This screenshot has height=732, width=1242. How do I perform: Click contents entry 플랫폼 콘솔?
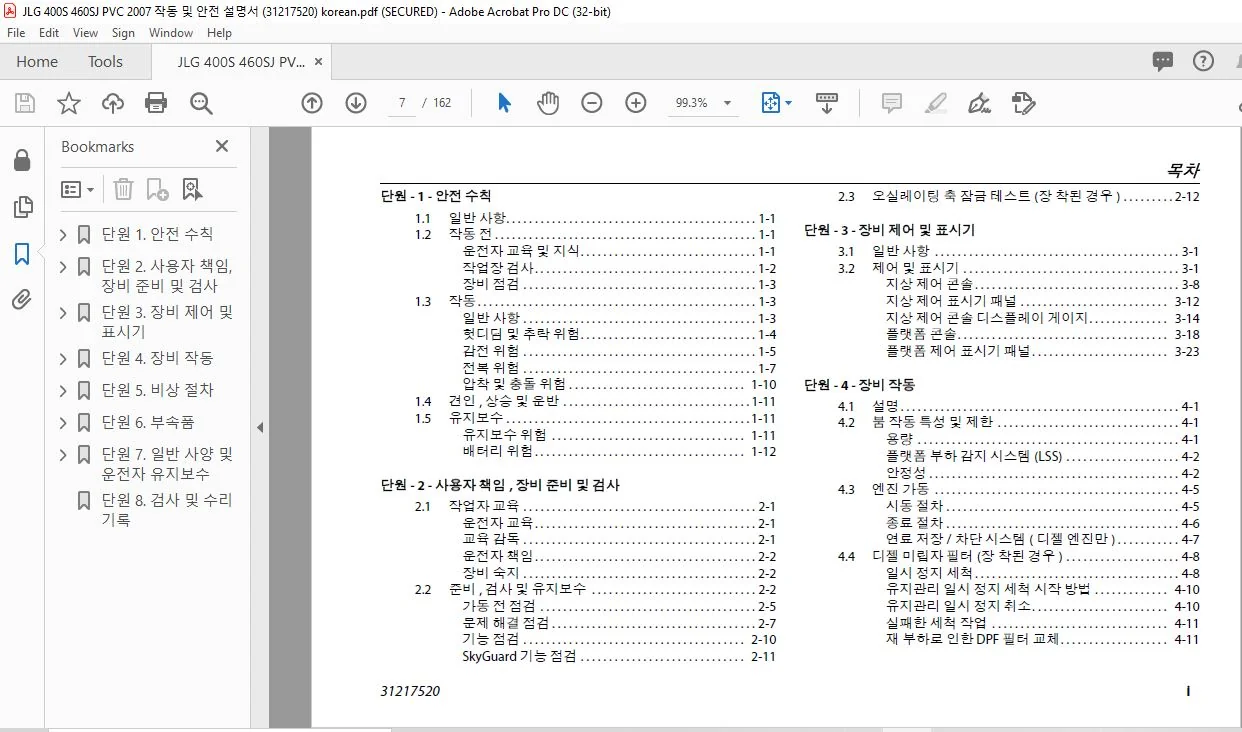tap(1043, 334)
